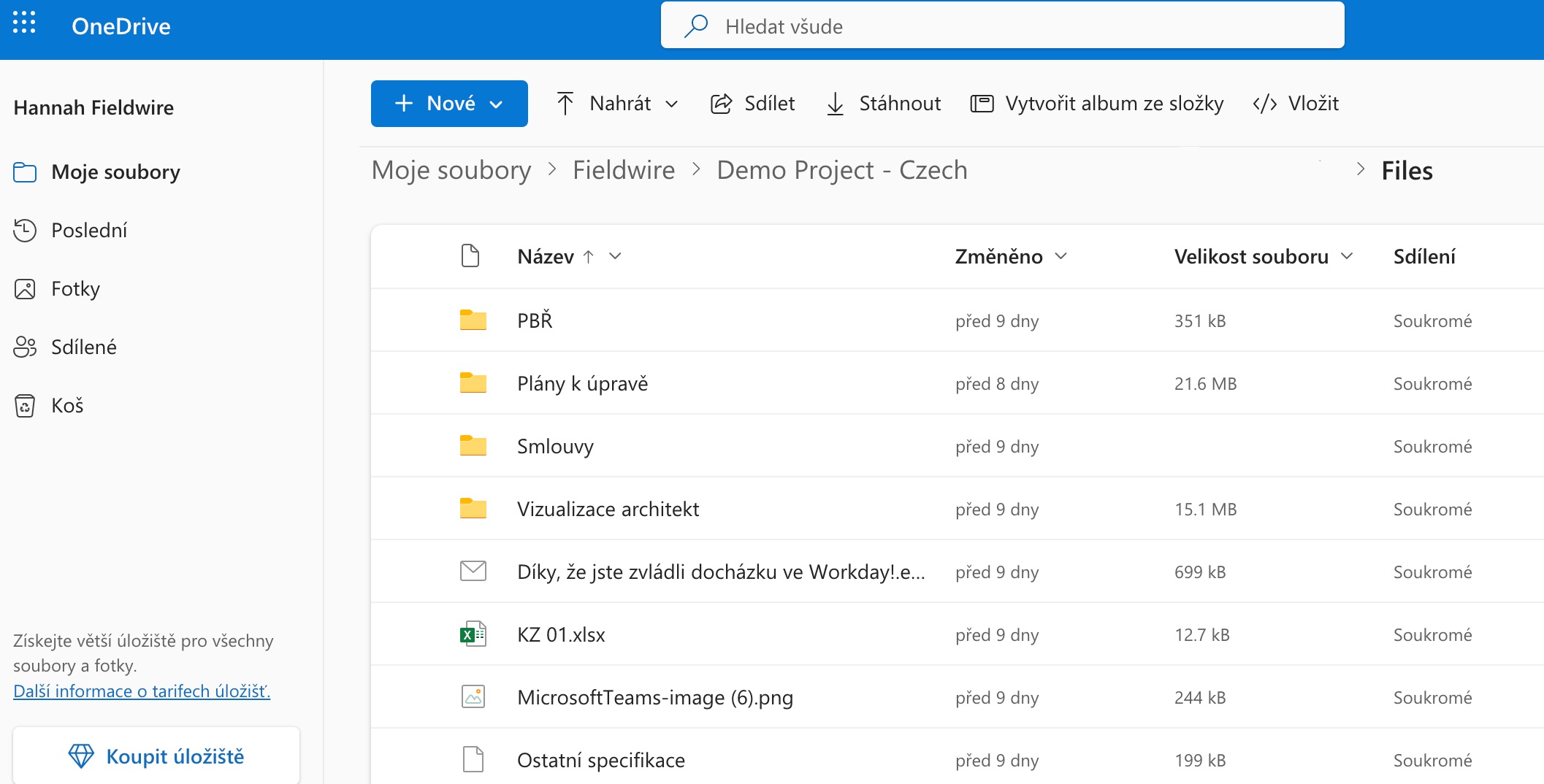Click the 12.7 kB size cell
The image size is (1544, 784).
tap(1201, 634)
